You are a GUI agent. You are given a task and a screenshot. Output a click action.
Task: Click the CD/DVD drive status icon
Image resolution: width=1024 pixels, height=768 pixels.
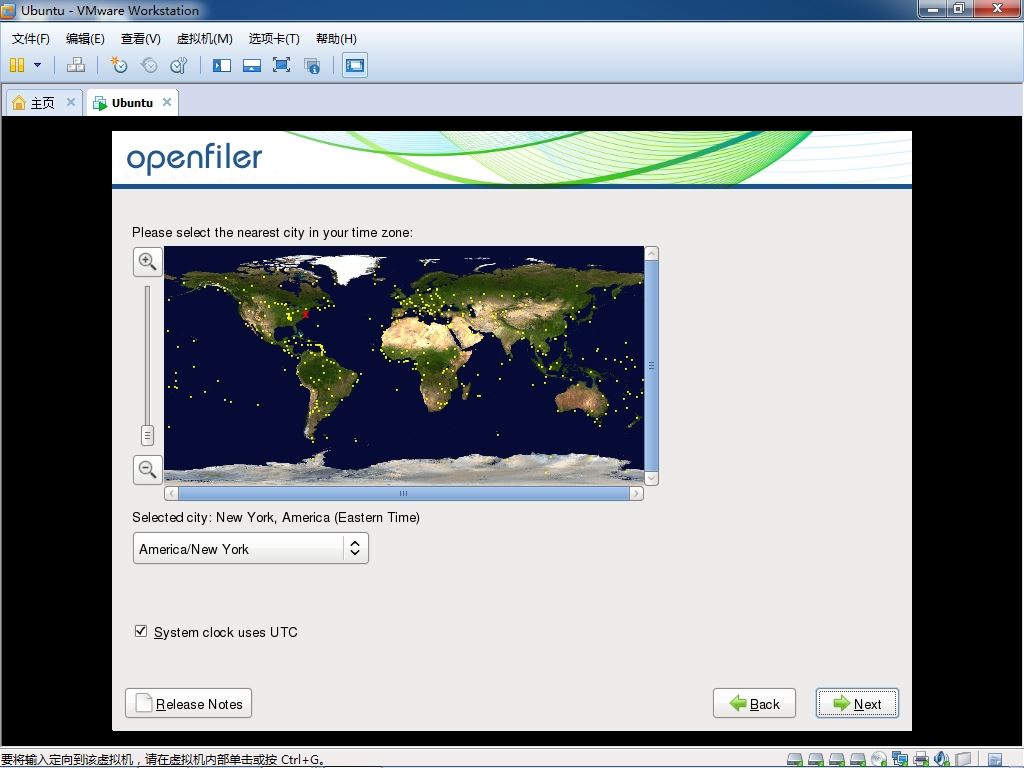point(879,759)
